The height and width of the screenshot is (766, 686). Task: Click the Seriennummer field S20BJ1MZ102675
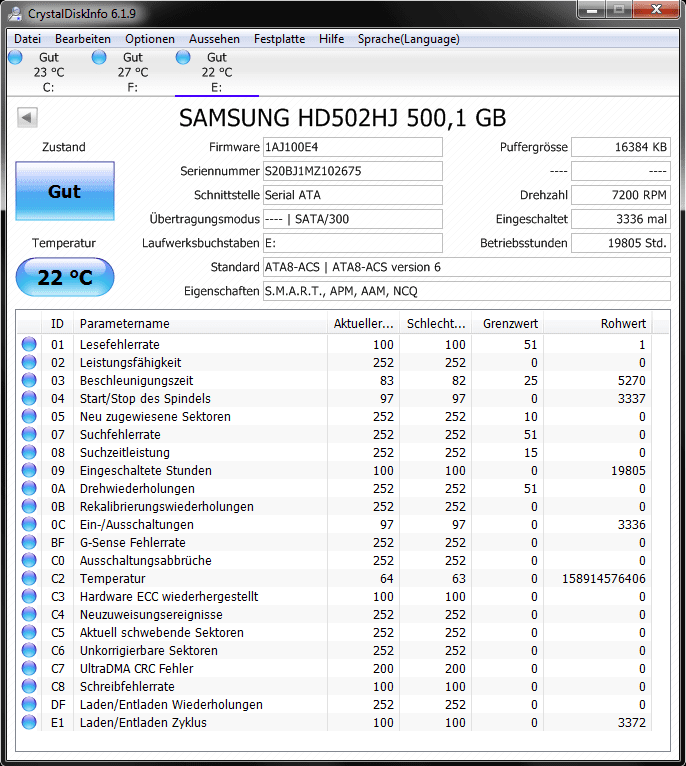pos(353,171)
